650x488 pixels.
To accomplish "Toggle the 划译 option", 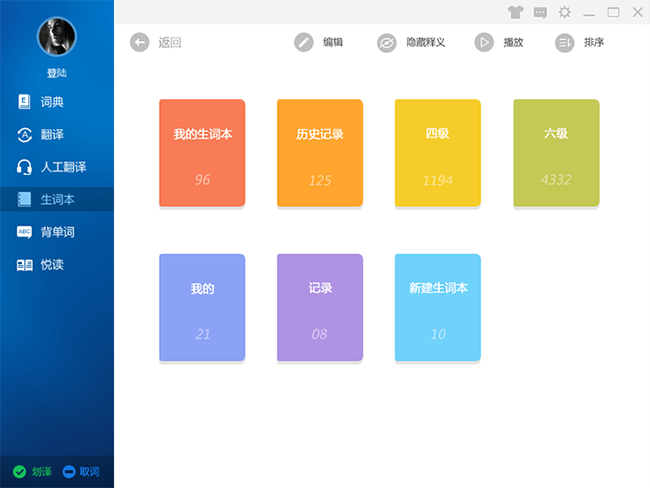I will point(31,472).
